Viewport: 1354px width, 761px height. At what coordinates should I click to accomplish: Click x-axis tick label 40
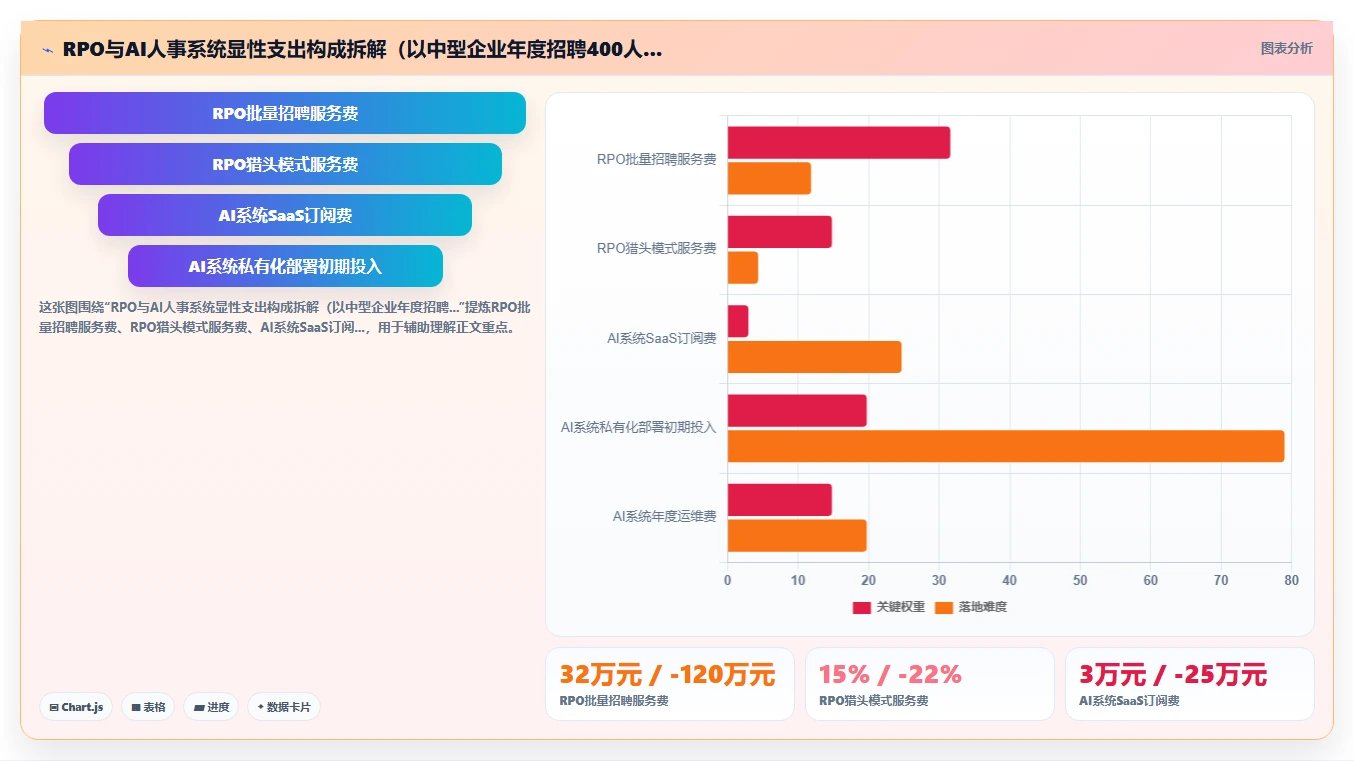tap(1009, 580)
